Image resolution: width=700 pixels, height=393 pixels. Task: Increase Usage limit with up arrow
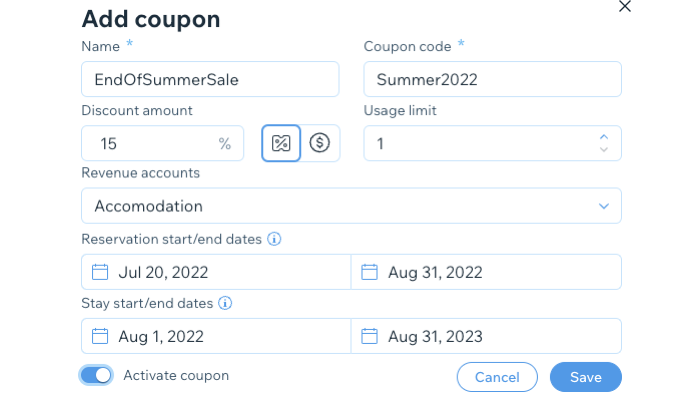coord(604,137)
